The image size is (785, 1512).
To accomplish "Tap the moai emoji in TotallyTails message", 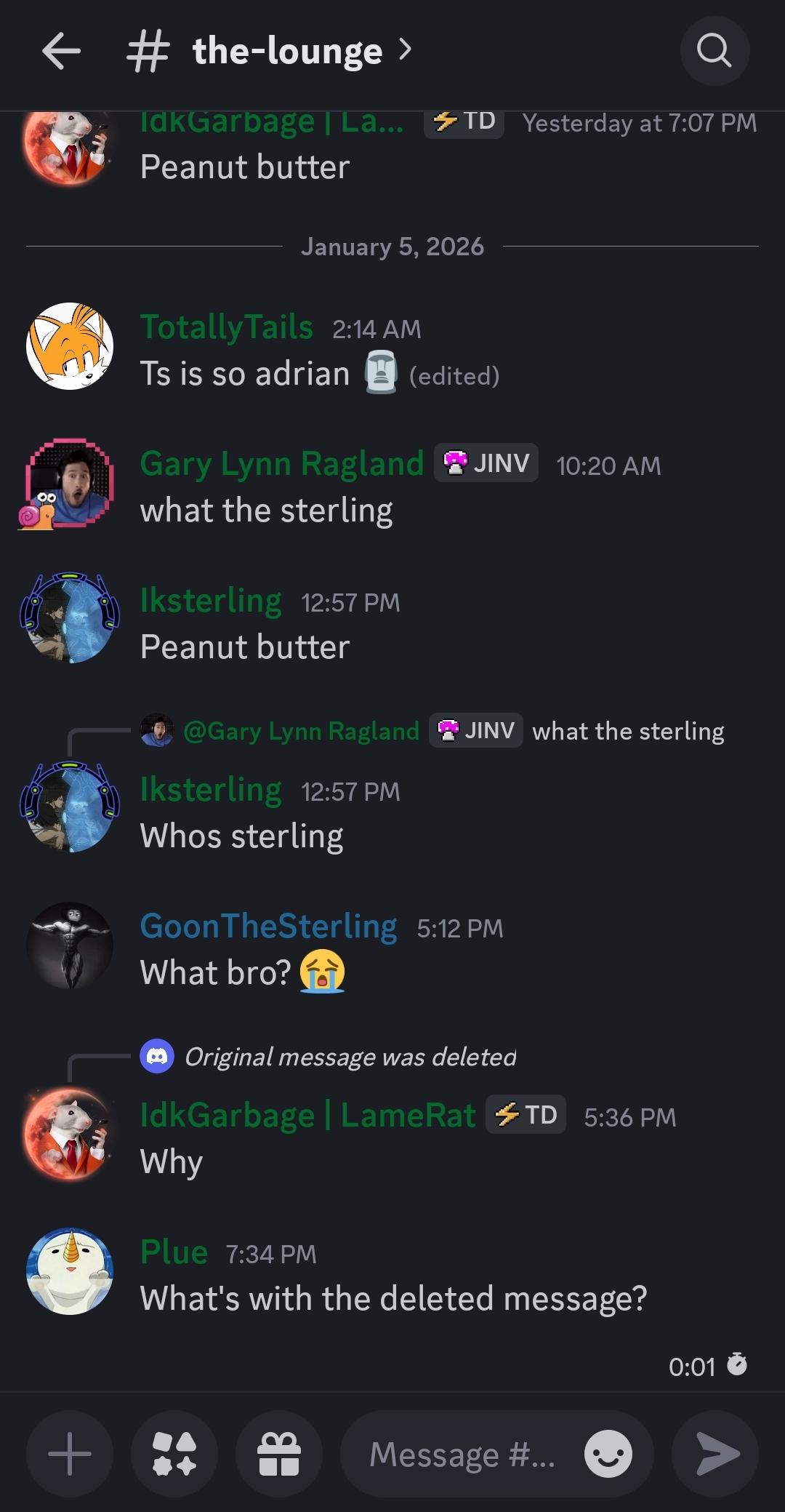I will click(380, 372).
